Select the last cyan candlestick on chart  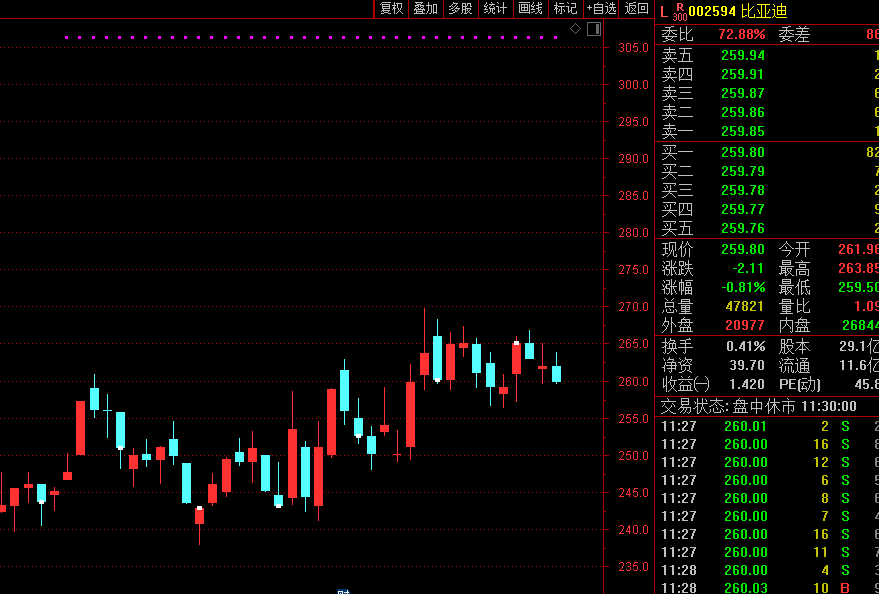click(x=556, y=374)
